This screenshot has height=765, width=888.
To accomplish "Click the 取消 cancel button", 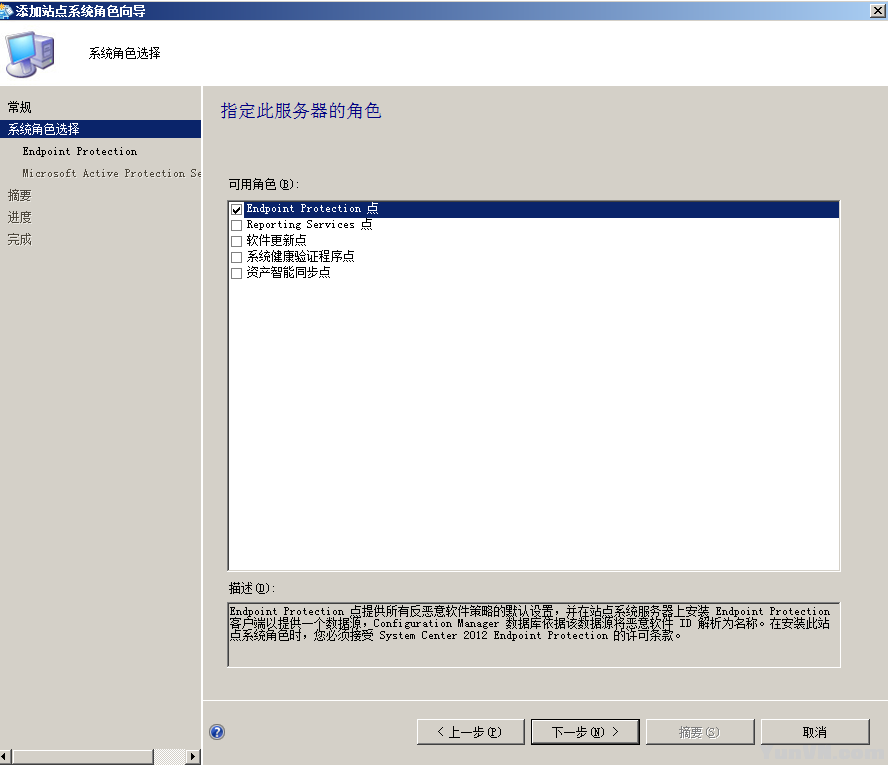I will (815, 732).
